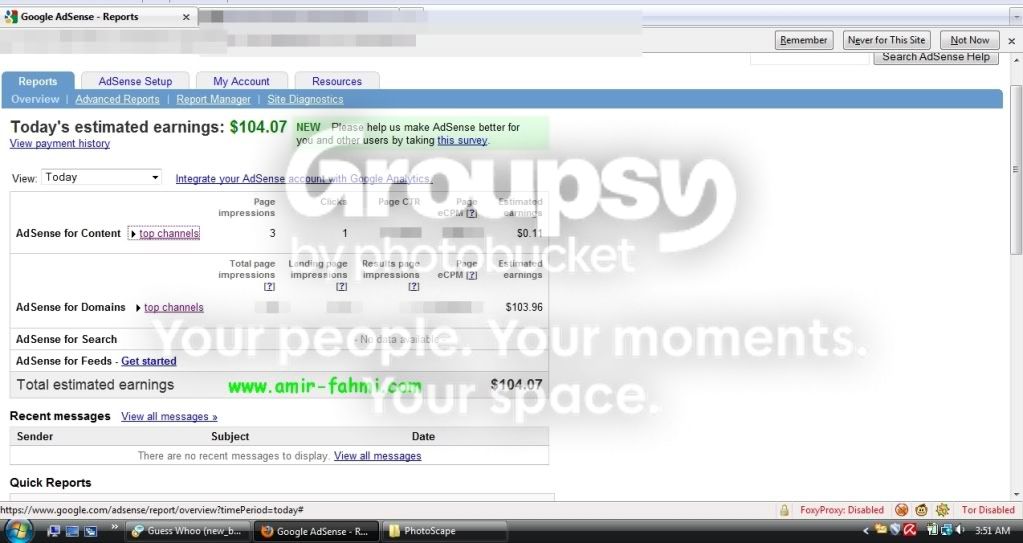Click the Subject column header
Viewport: 1023px width, 543px height.
[230, 436]
